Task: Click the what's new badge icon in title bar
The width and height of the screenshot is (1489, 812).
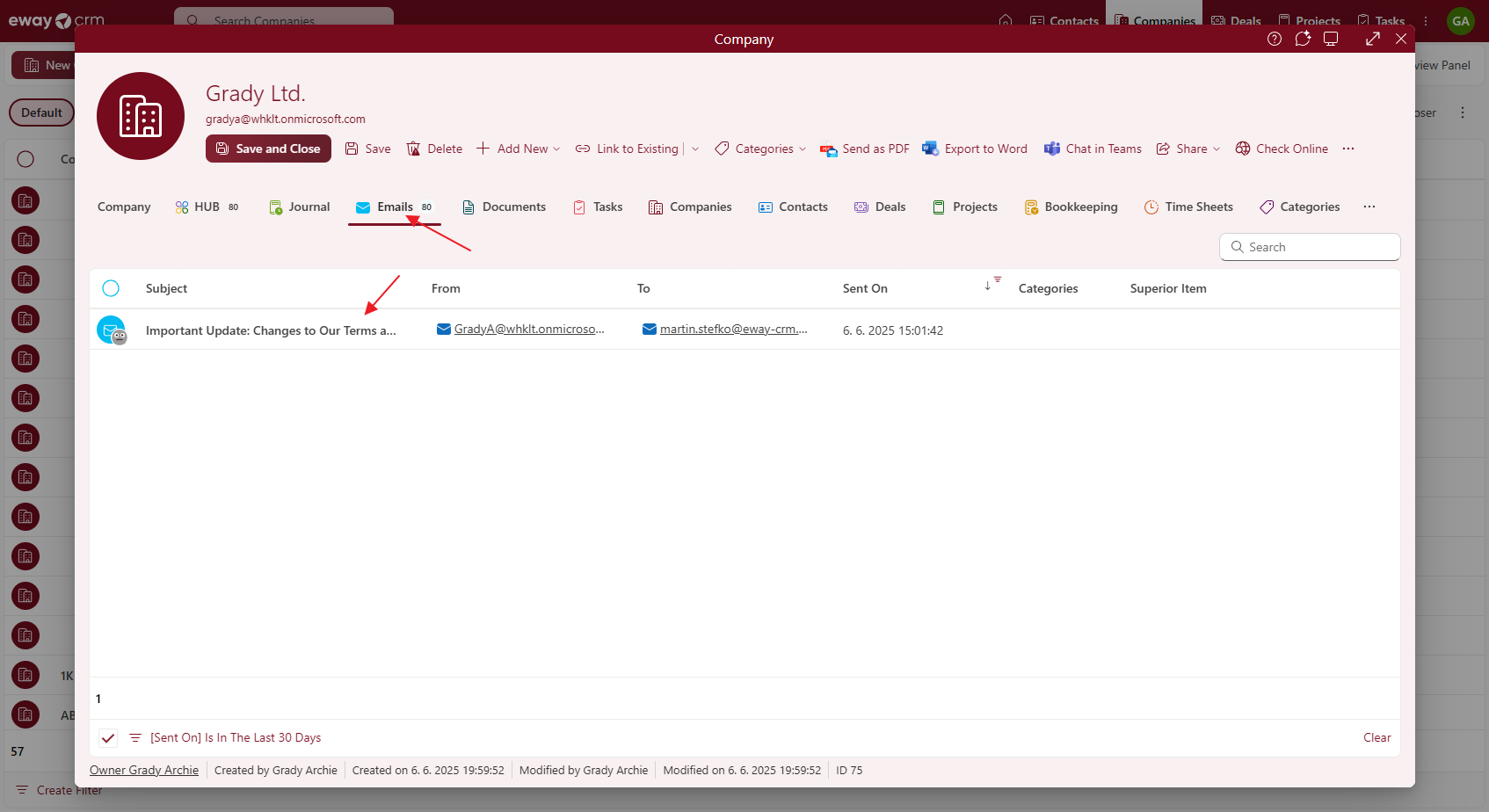Action: pyautogui.click(x=1303, y=39)
